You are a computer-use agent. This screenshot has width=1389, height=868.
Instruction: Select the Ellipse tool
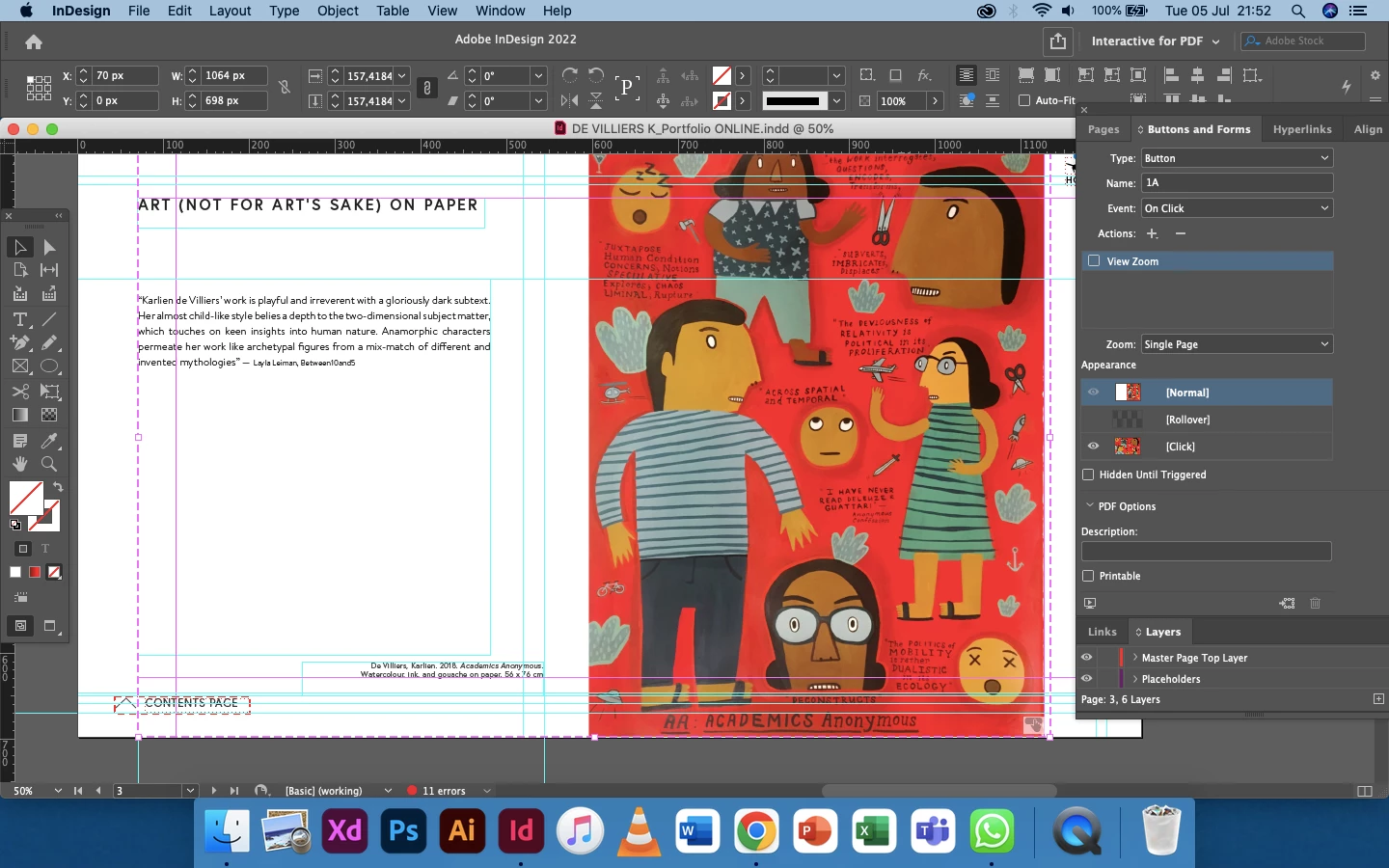click(49, 366)
